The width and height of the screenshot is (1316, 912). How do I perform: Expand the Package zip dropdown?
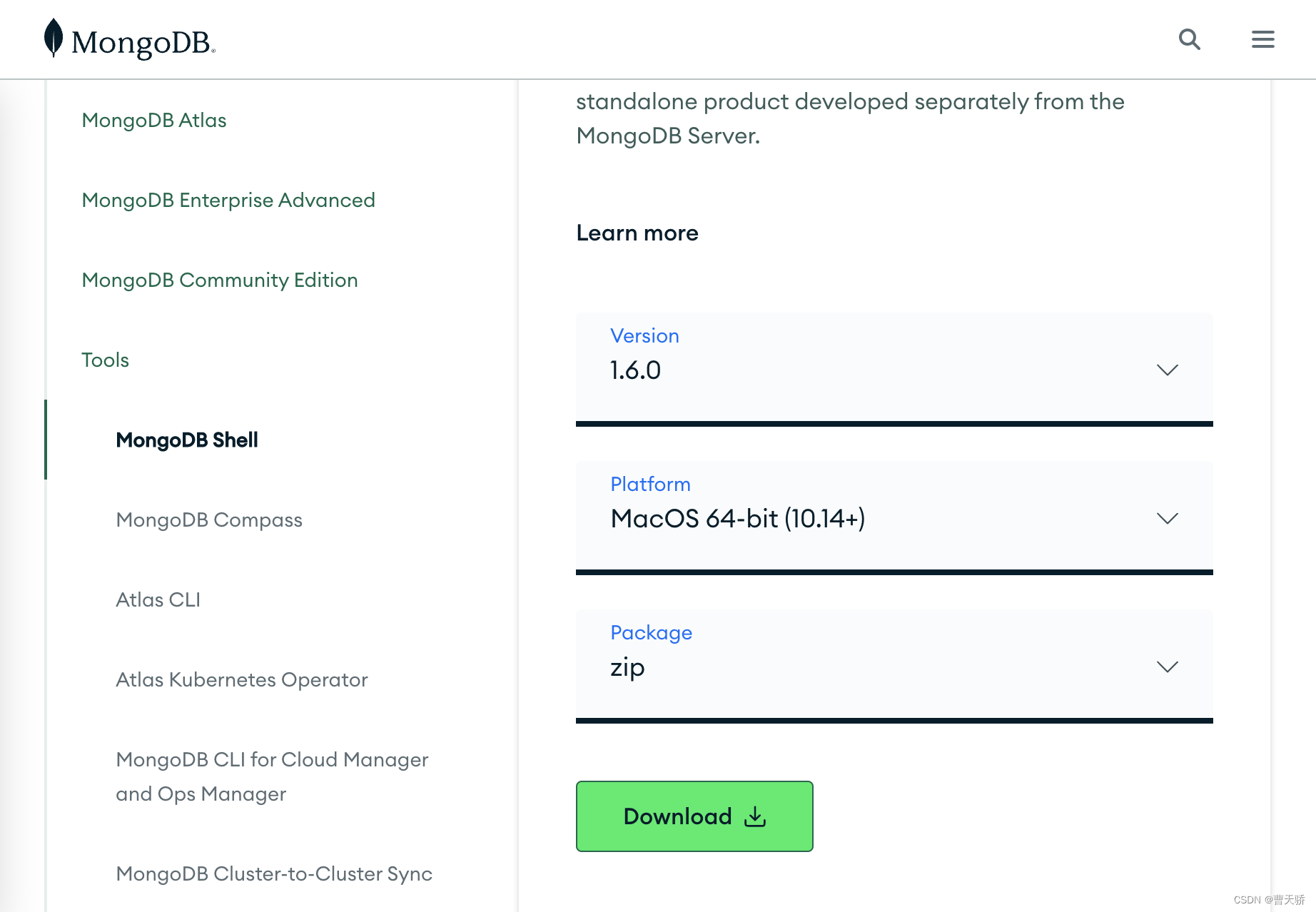pos(894,666)
